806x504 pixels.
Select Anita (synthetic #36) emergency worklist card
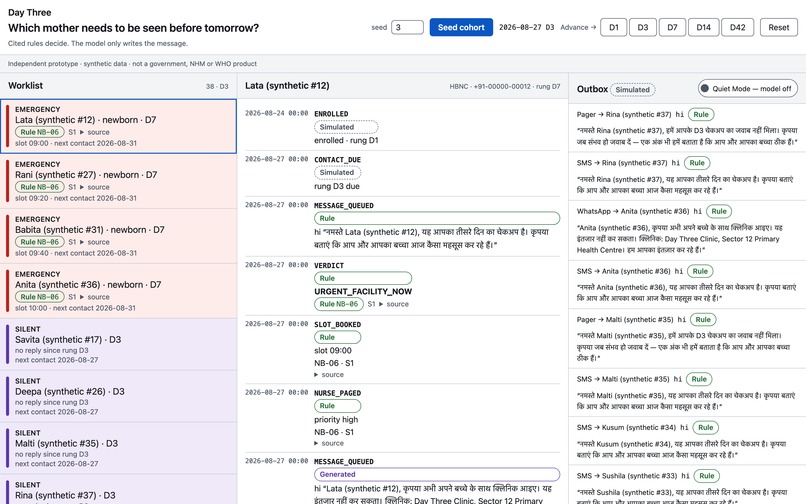(x=118, y=291)
